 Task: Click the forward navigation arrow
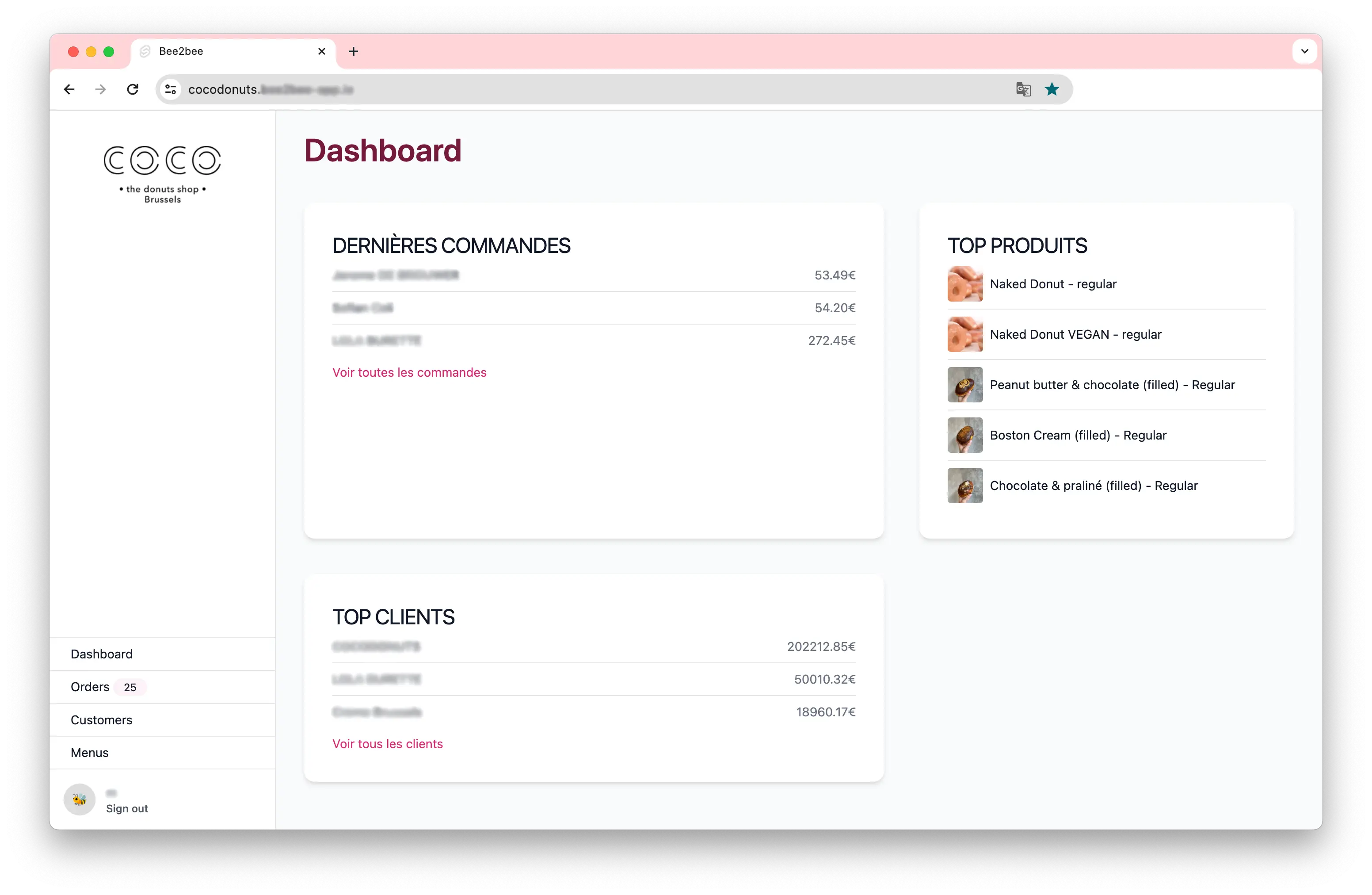point(100,89)
